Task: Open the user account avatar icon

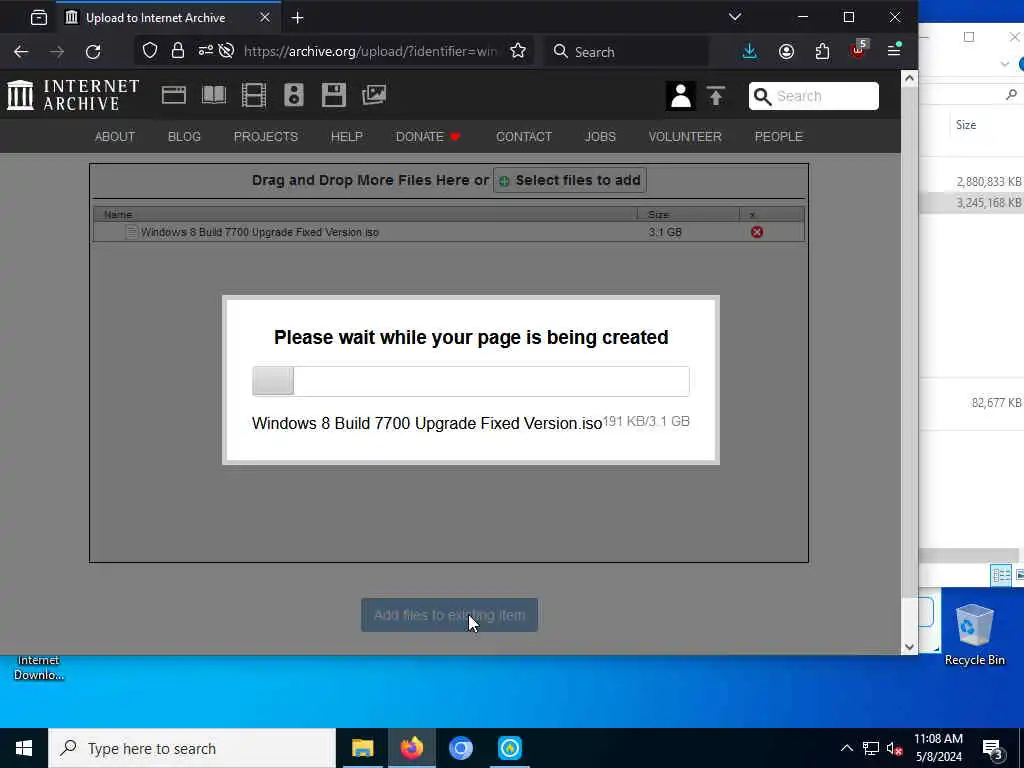Action: (680, 96)
